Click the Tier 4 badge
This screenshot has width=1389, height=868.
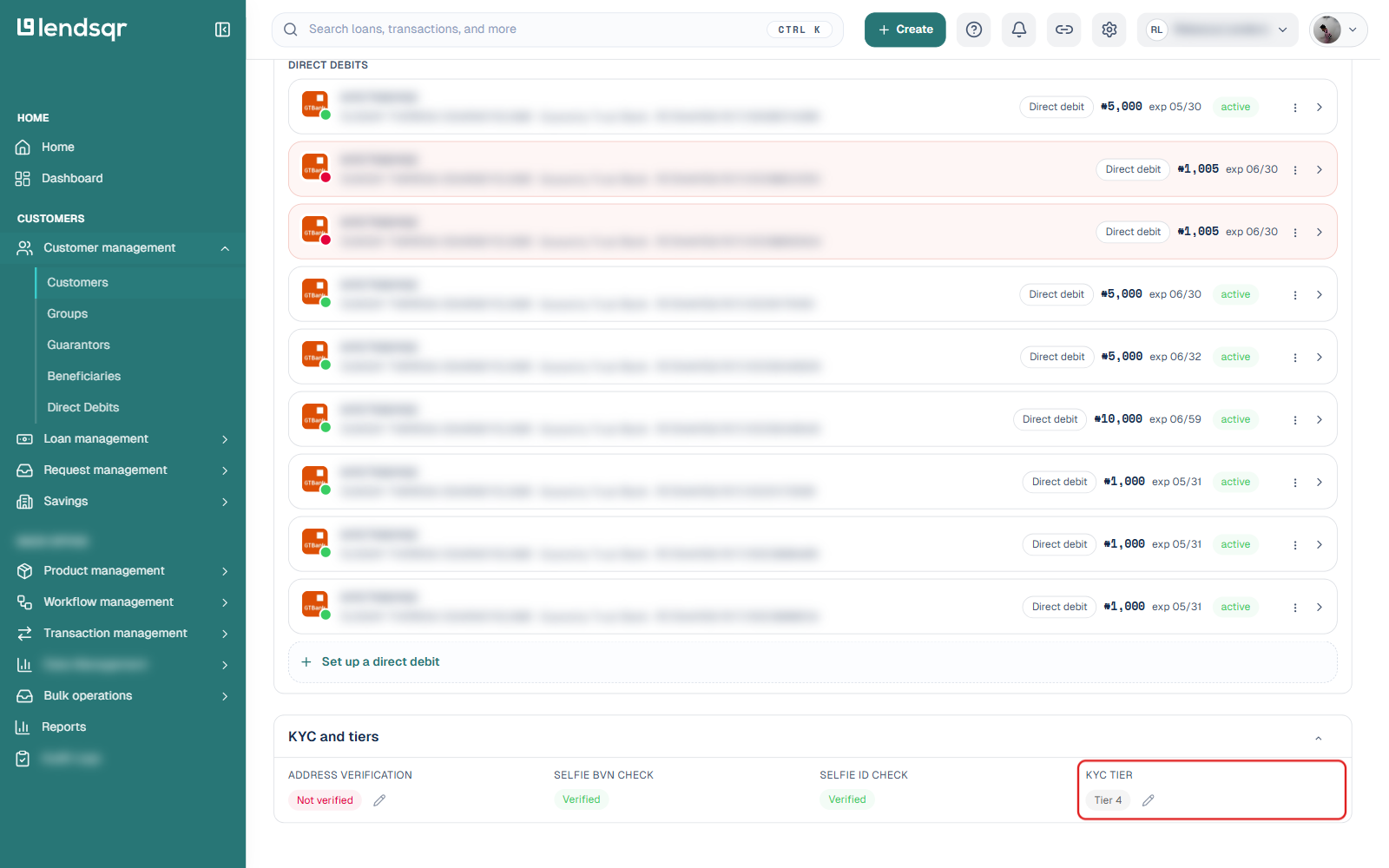tap(1108, 800)
